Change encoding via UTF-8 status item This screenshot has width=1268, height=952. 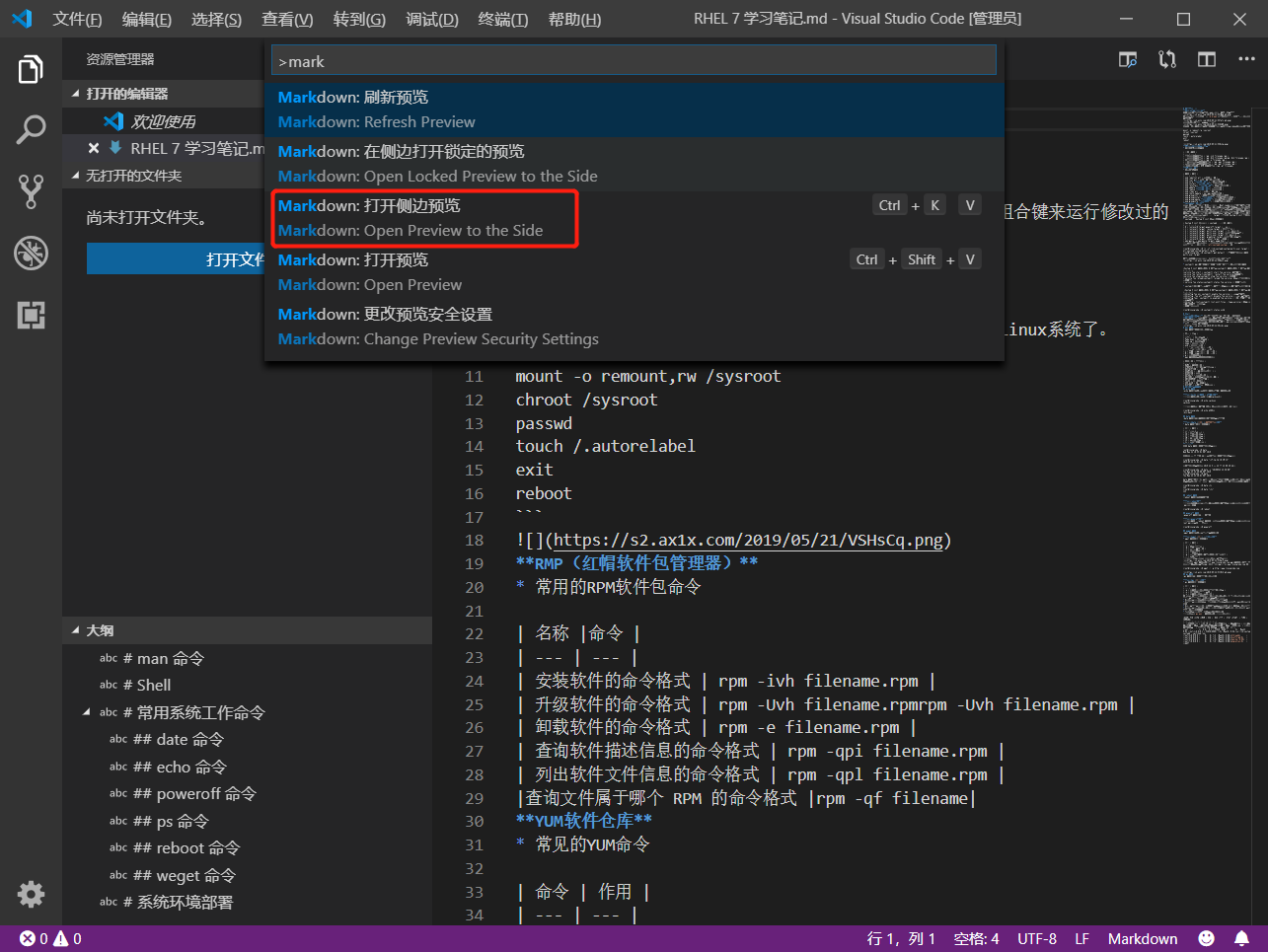point(1037,938)
